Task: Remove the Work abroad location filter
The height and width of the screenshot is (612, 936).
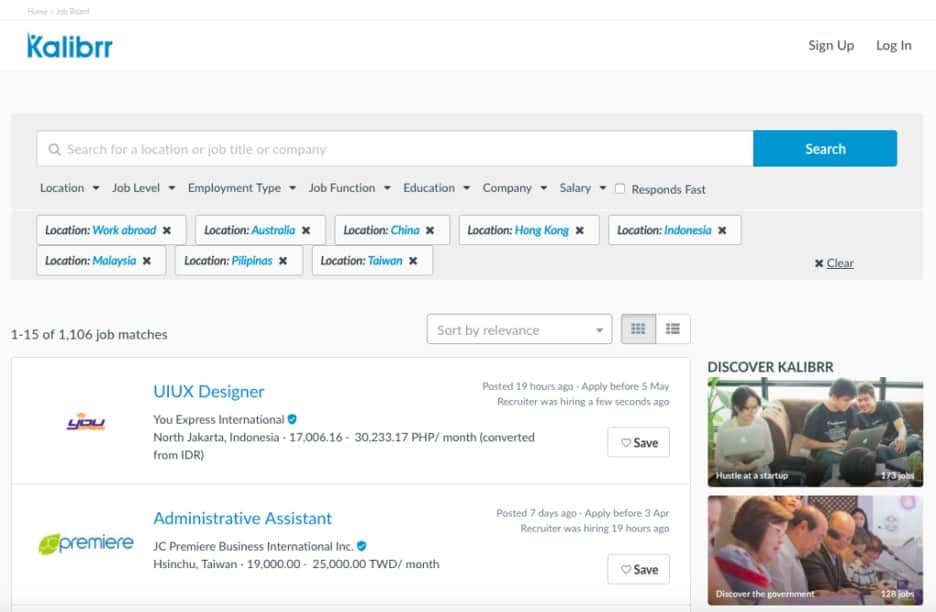Action: tap(167, 230)
